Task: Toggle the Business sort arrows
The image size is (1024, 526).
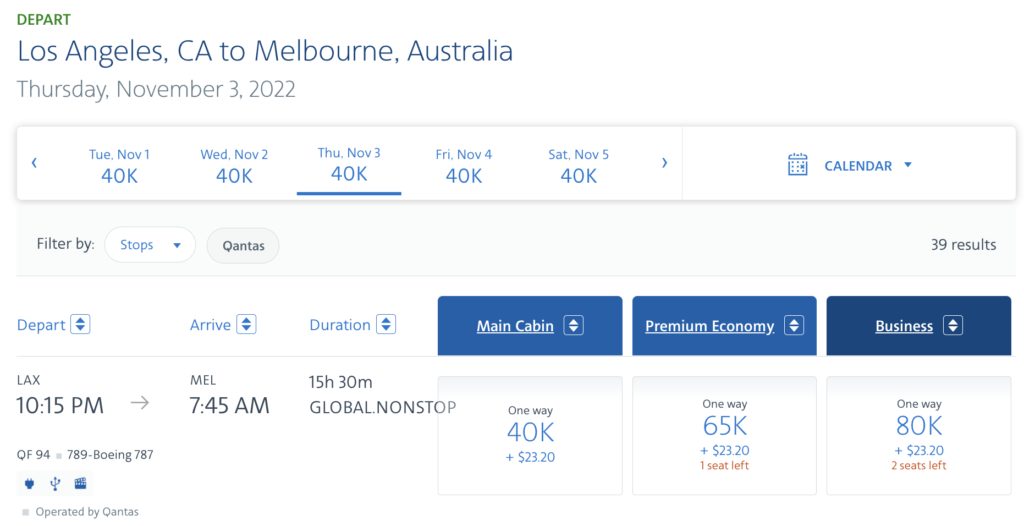Action: [x=953, y=325]
